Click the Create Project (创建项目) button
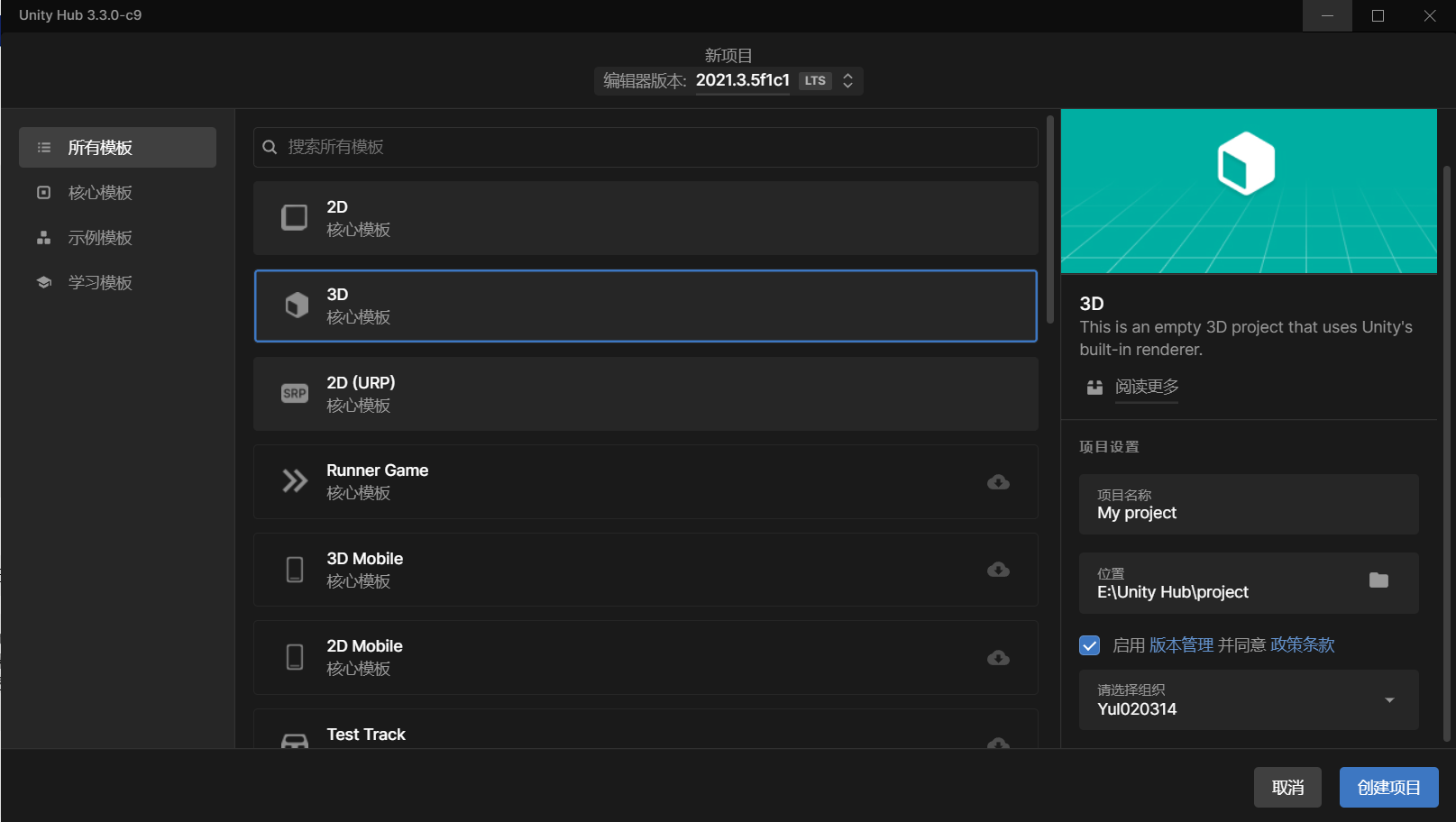Image resolution: width=1456 pixels, height=822 pixels. 1388,788
